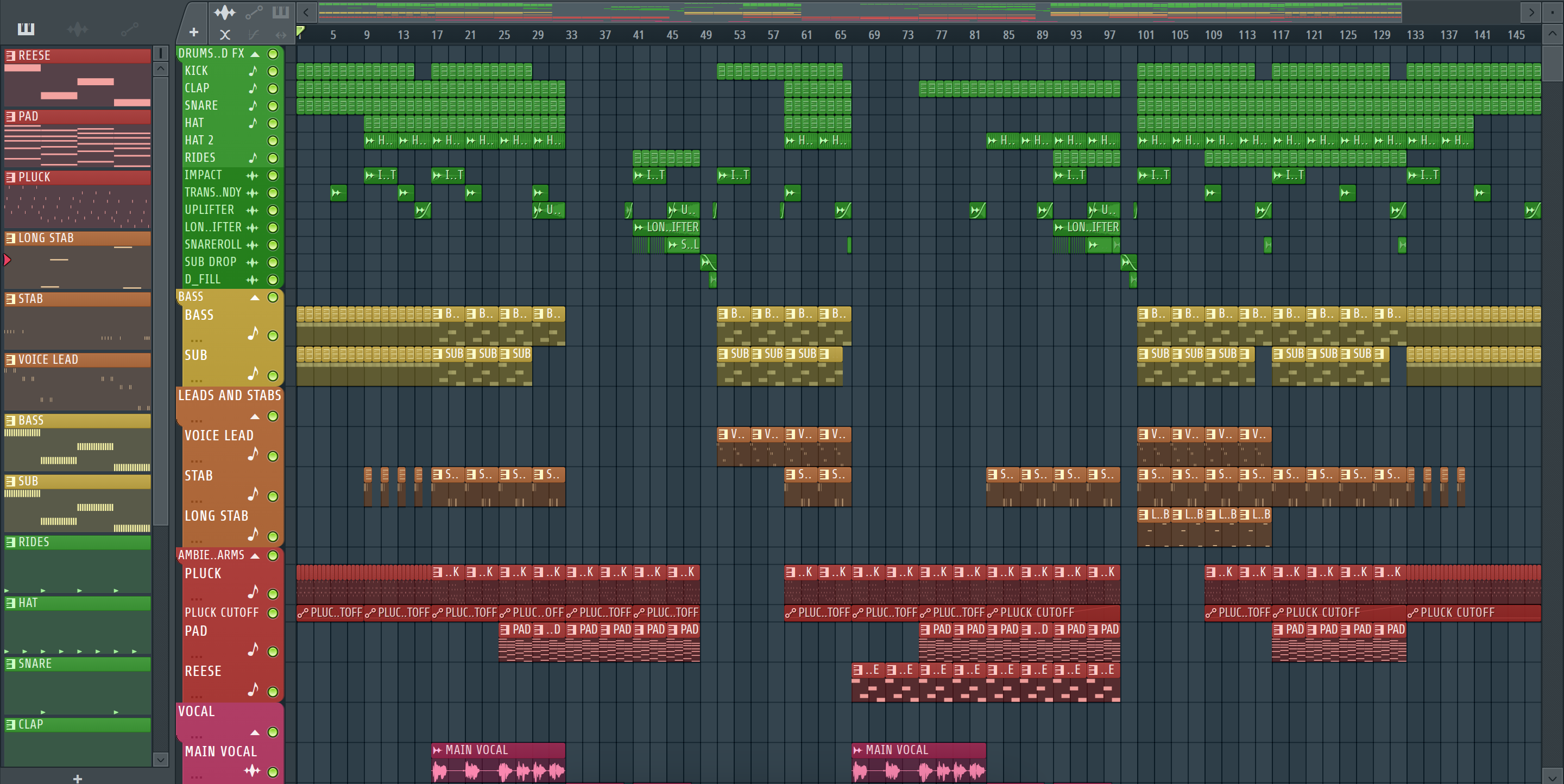This screenshot has height=784, width=1564.
Task: Click the waveform icon on D_FILL track
Action: click(252, 280)
